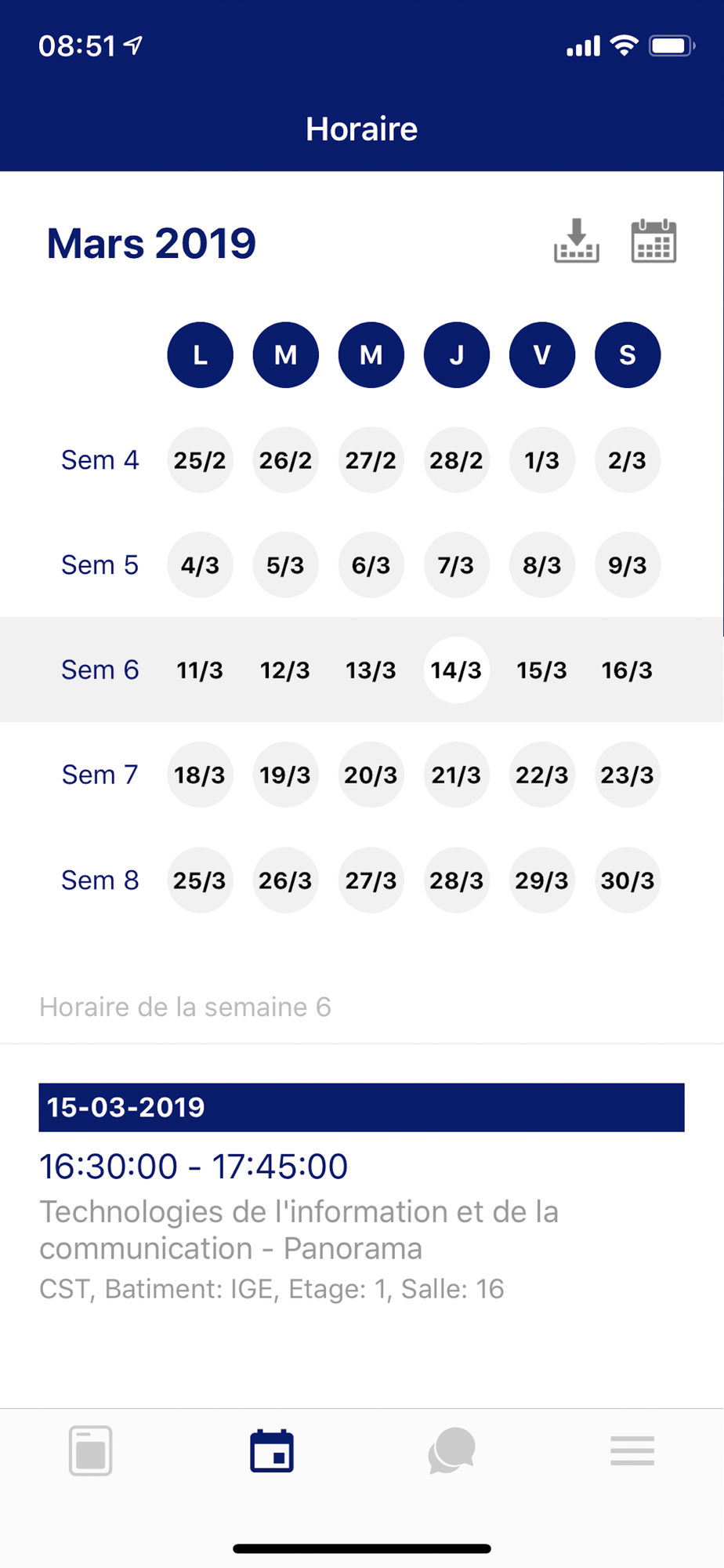Open the news feed tab icon
The height and width of the screenshot is (1568, 724).
90,1450
